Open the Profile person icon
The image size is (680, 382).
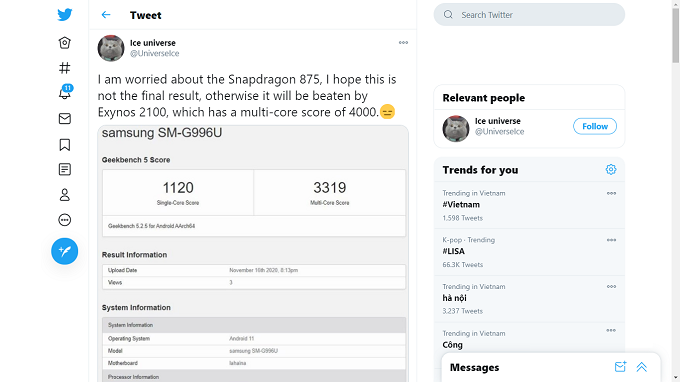pyautogui.click(x=65, y=195)
